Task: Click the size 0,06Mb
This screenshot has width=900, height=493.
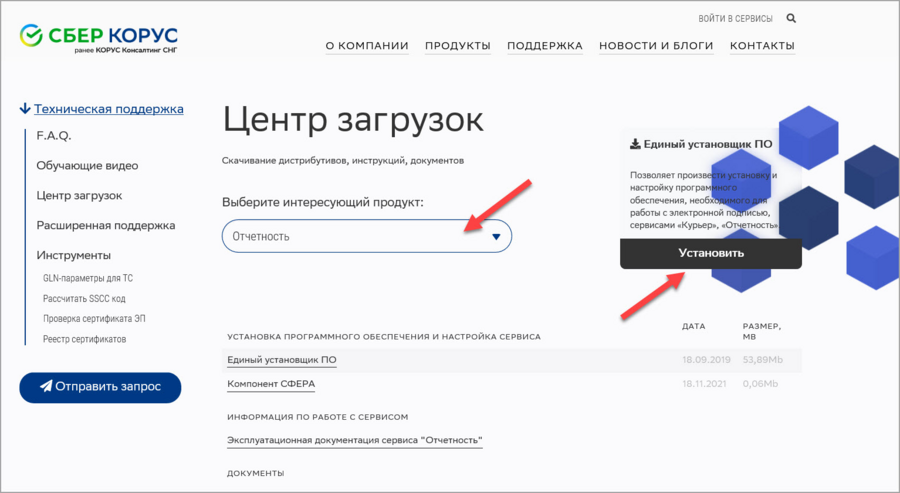Action: coord(760,384)
